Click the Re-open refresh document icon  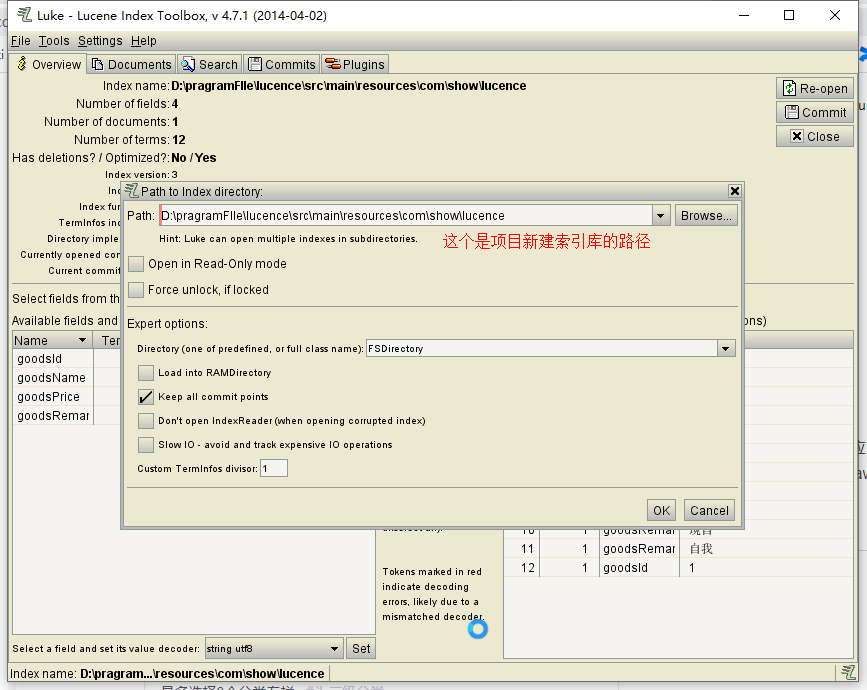(x=788, y=88)
